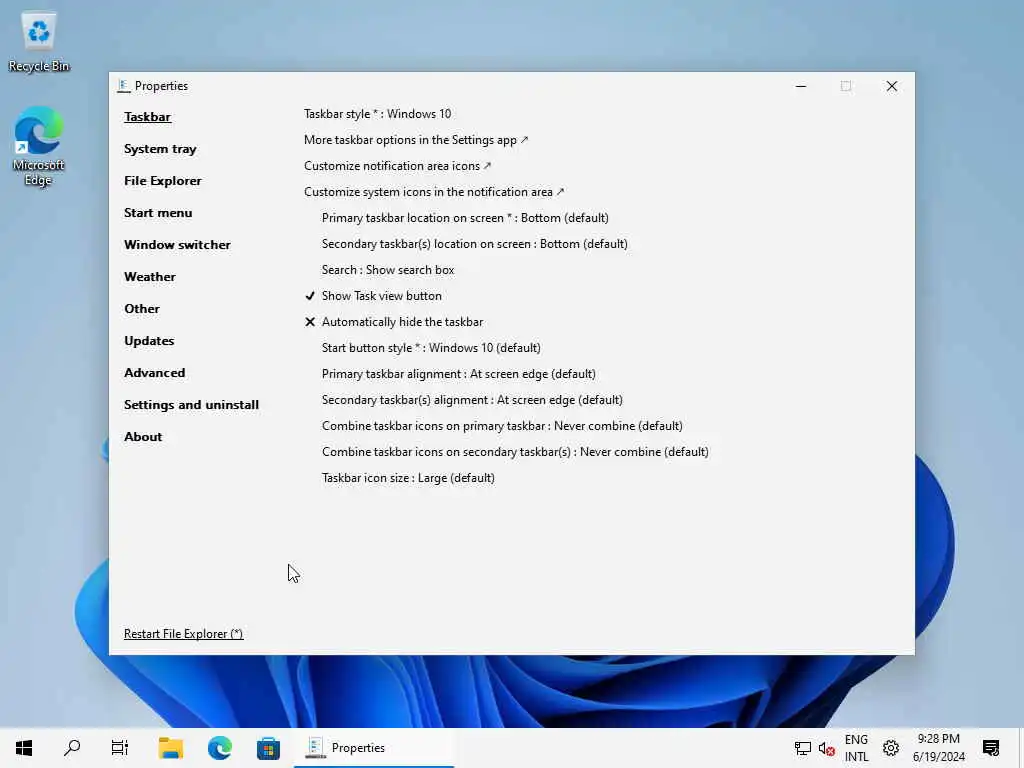
Task: Switch to Window switcher section
Action: coord(177,245)
